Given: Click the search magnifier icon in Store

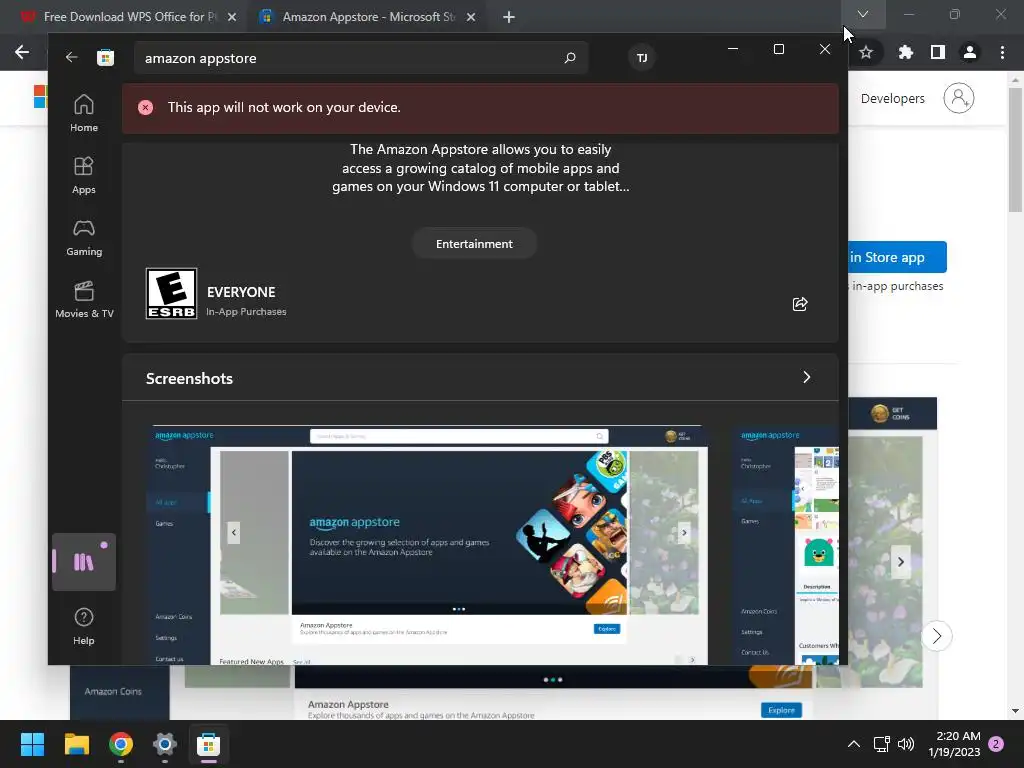Looking at the screenshot, I should coord(569,58).
